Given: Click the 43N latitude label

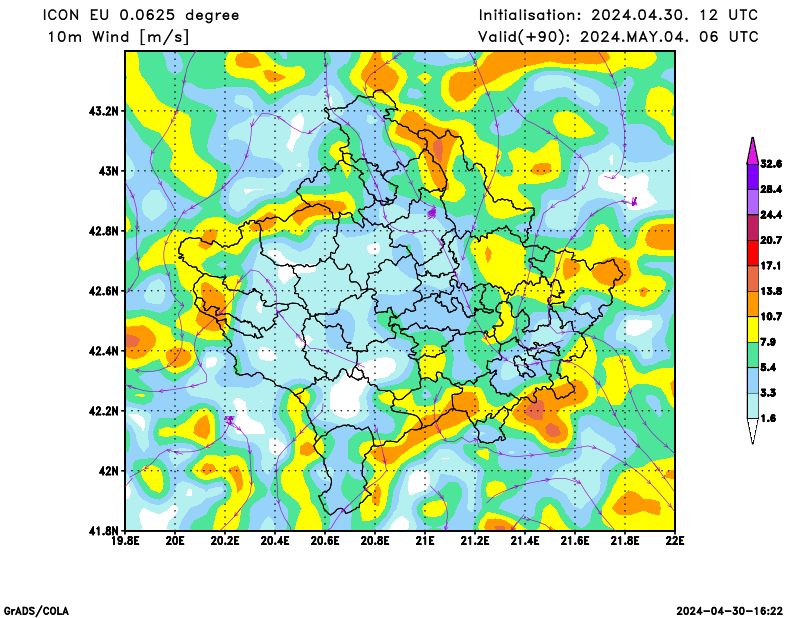Looking at the screenshot, I should 108,171.
